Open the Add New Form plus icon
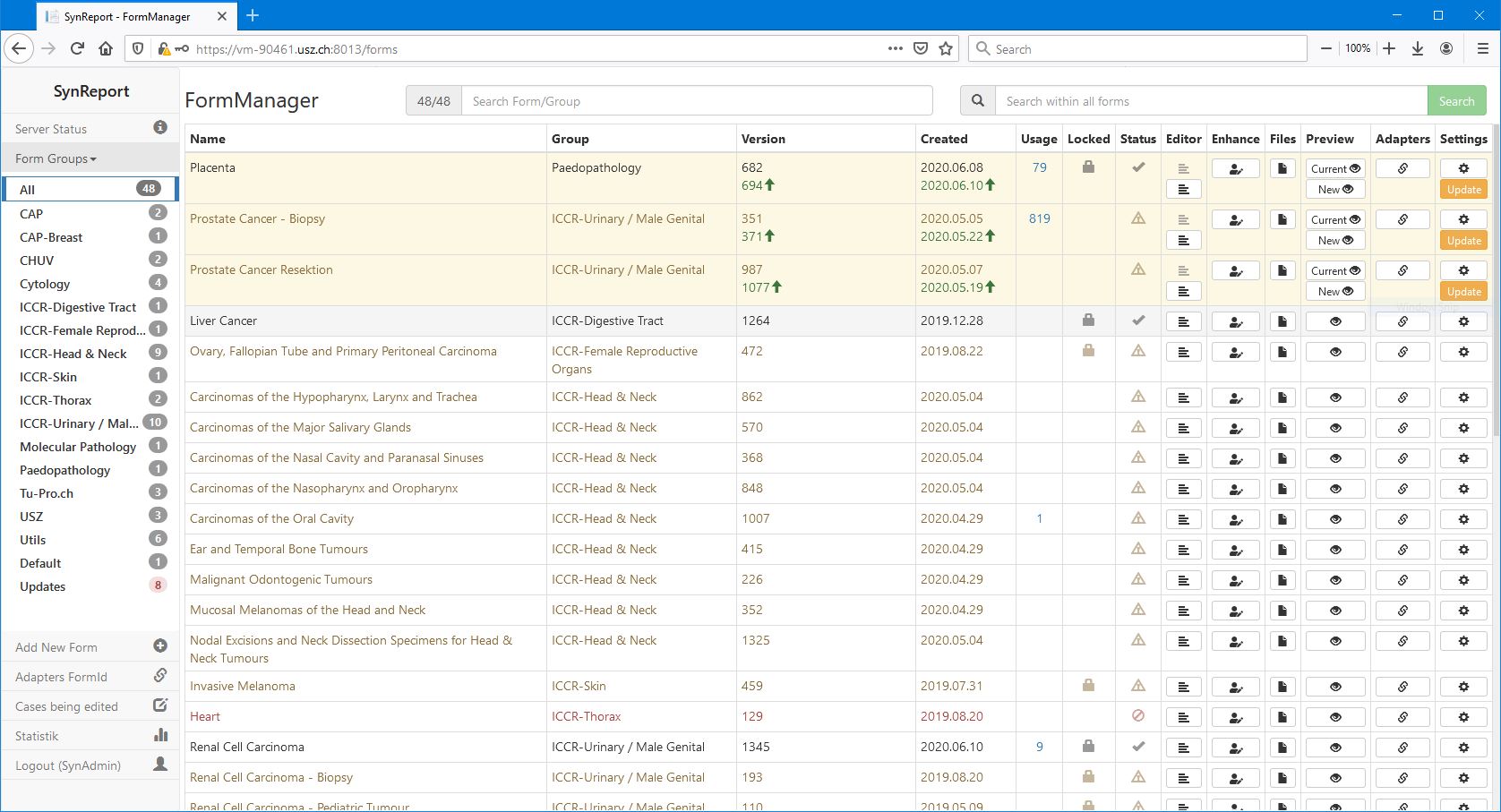 (x=159, y=645)
